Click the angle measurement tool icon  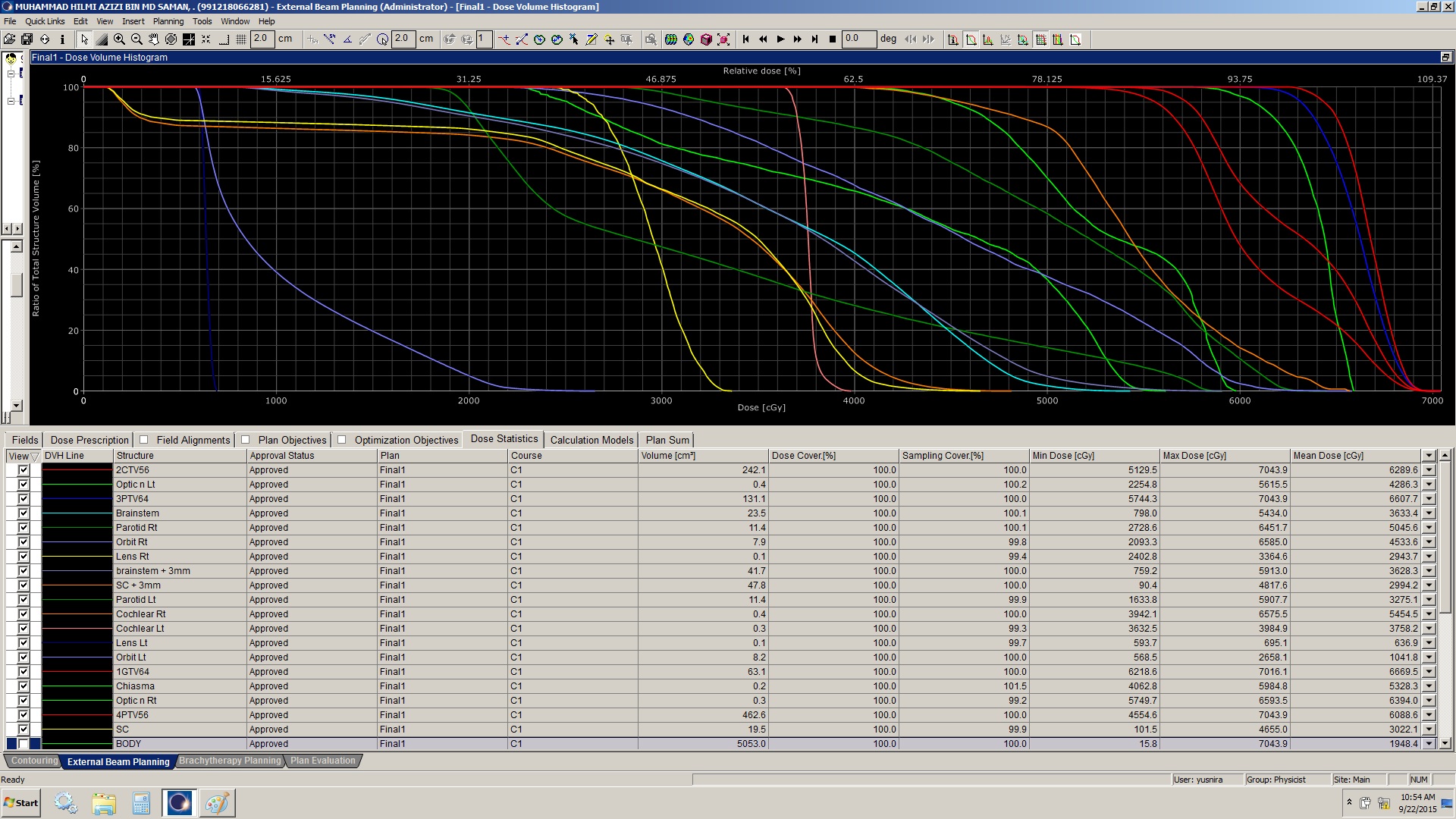(x=347, y=39)
